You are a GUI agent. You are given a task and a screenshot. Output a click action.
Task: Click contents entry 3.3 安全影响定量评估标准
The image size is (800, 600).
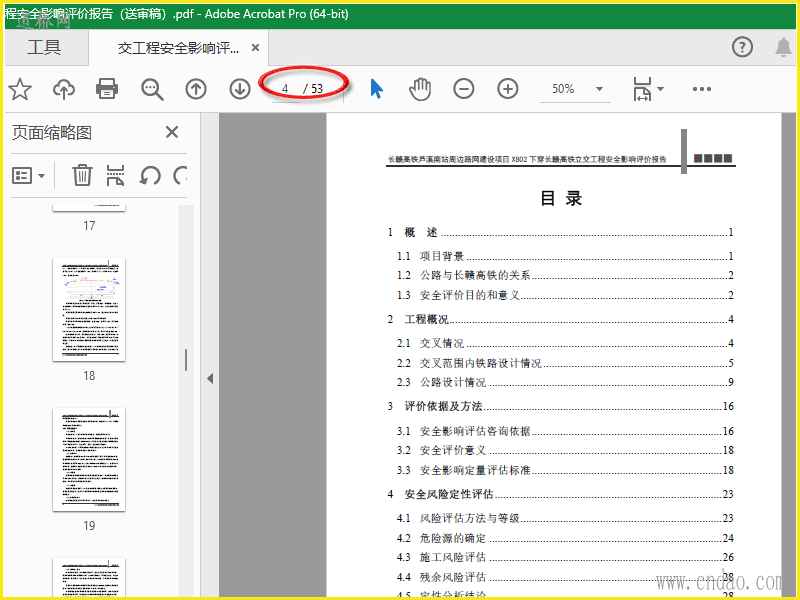tap(565, 470)
